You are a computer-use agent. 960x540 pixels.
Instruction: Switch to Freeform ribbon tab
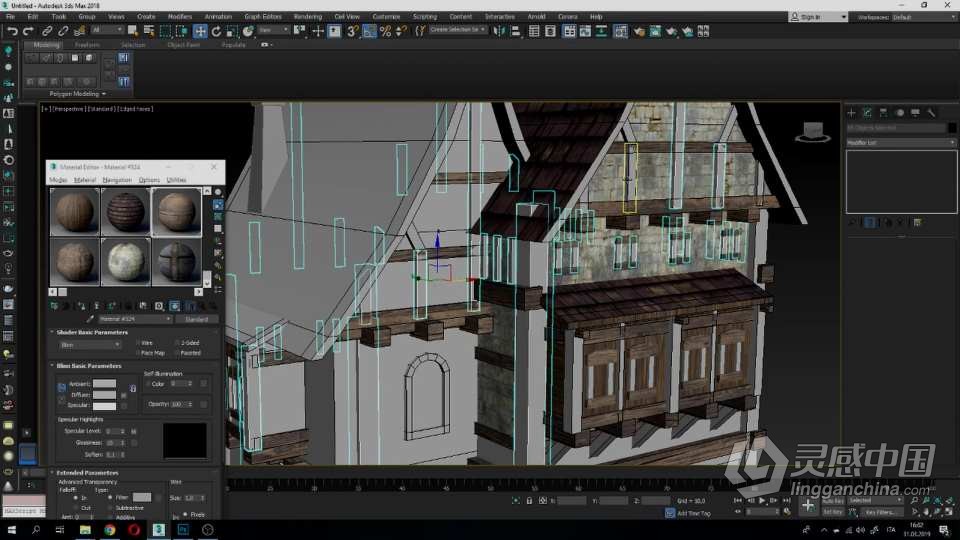[87, 45]
